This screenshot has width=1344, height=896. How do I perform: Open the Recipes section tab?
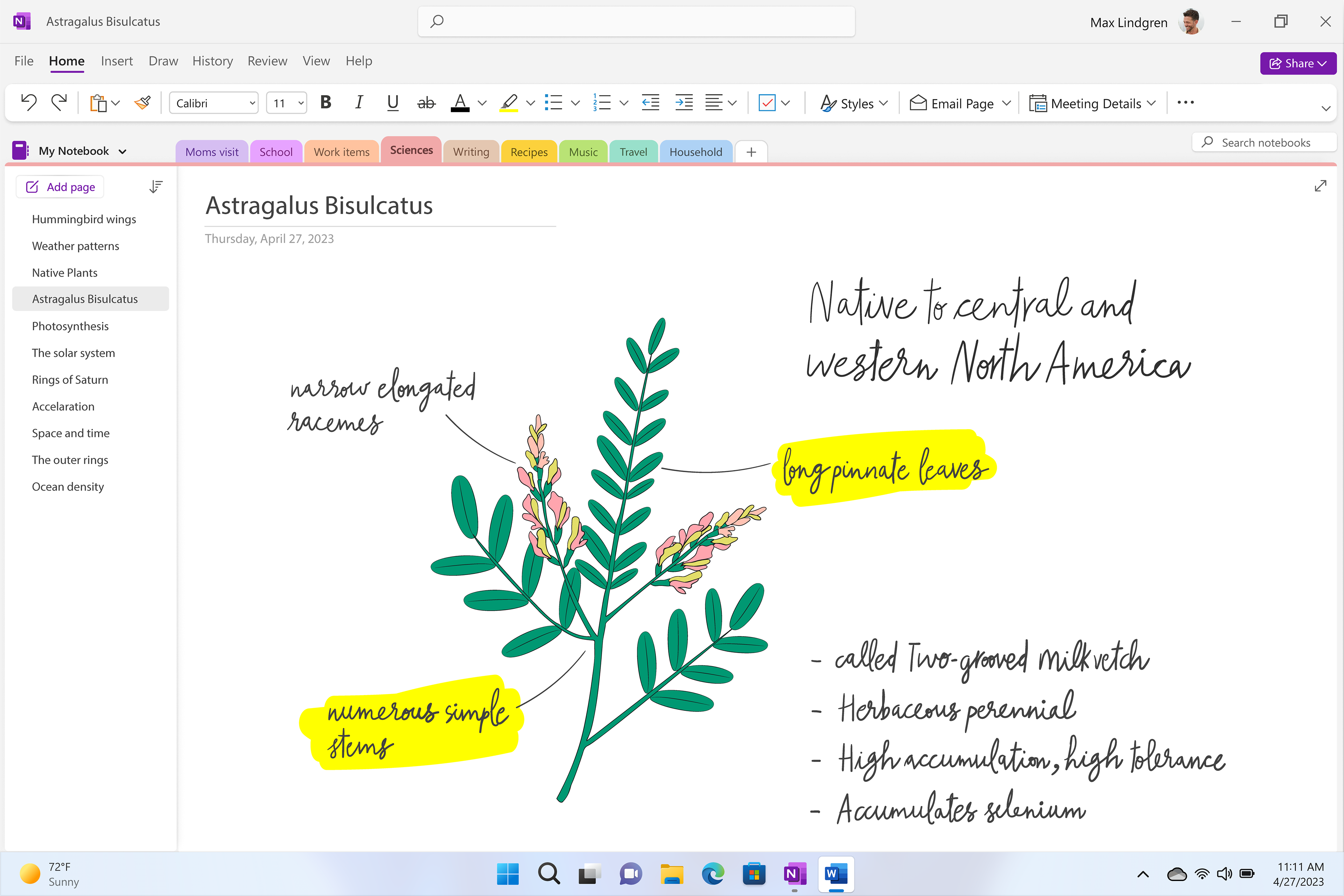click(x=529, y=152)
